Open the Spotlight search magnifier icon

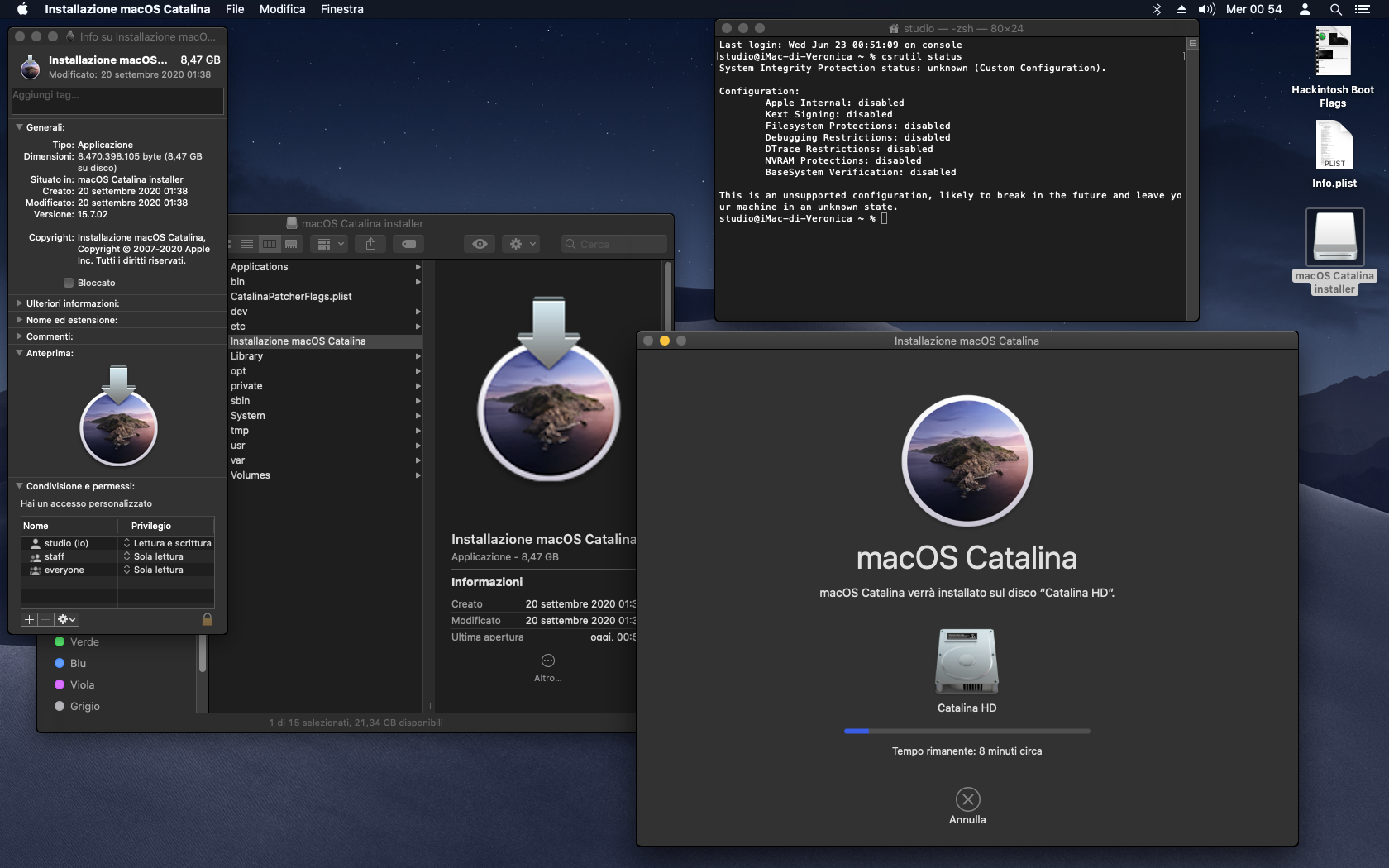coord(1335,9)
